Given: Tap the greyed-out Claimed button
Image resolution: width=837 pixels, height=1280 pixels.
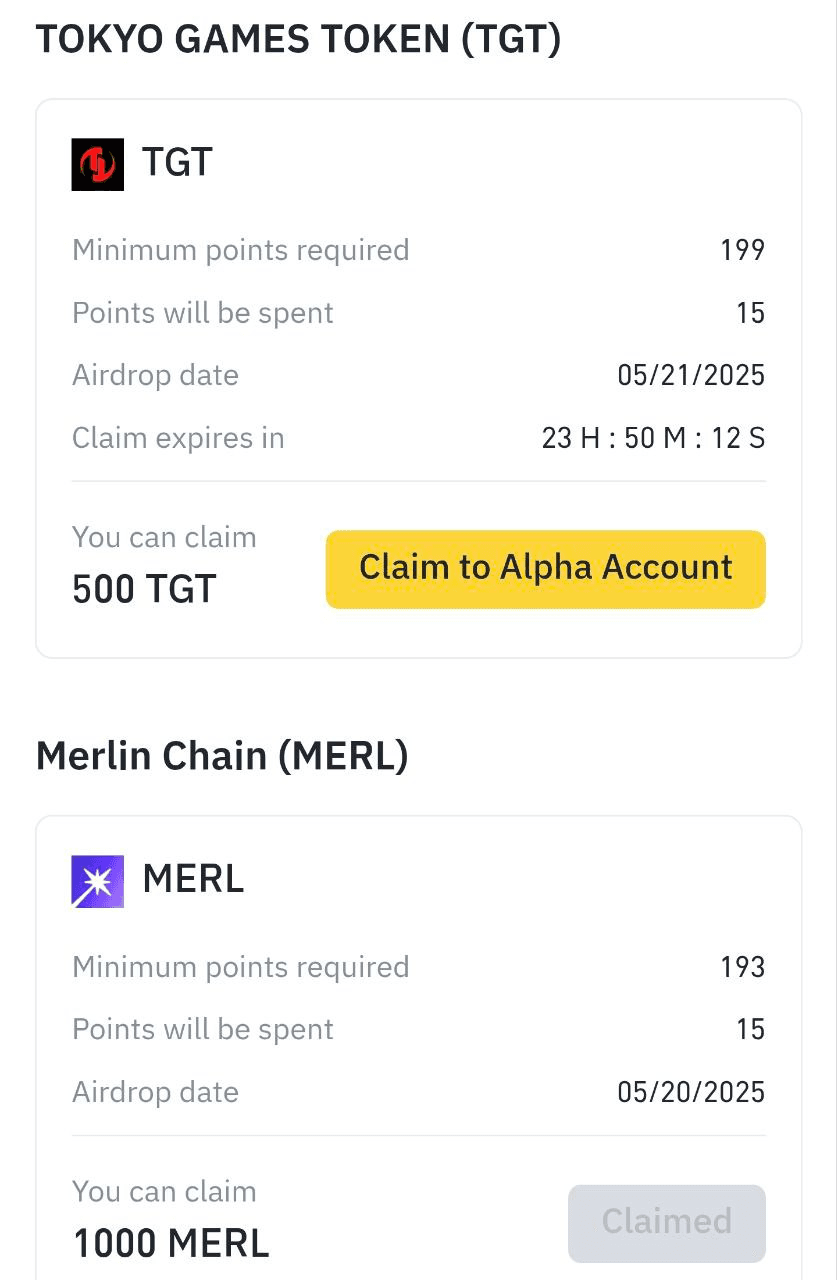Looking at the screenshot, I should coord(667,1223).
